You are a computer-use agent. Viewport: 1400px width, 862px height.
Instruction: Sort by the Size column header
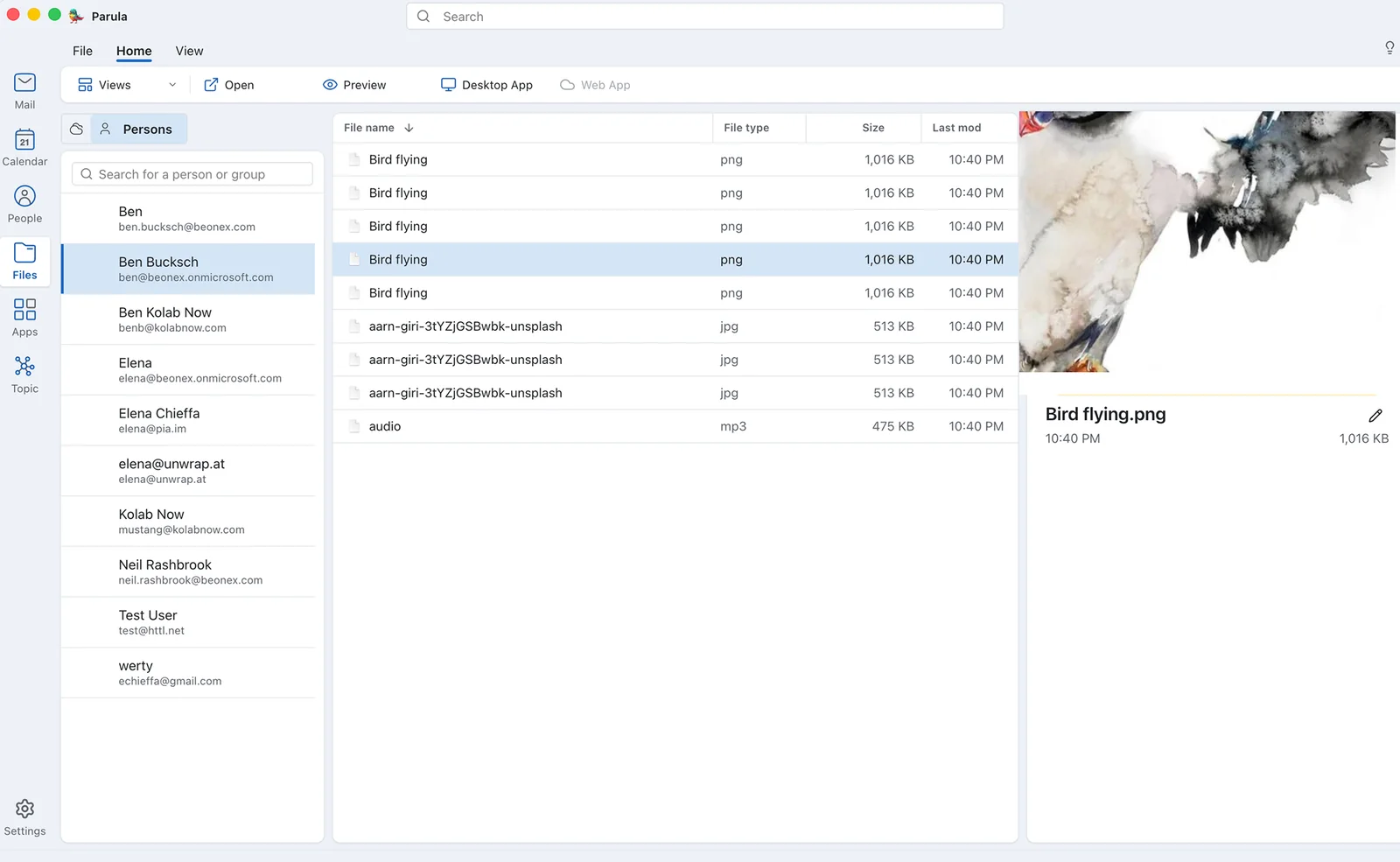pyautogui.click(x=863, y=128)
